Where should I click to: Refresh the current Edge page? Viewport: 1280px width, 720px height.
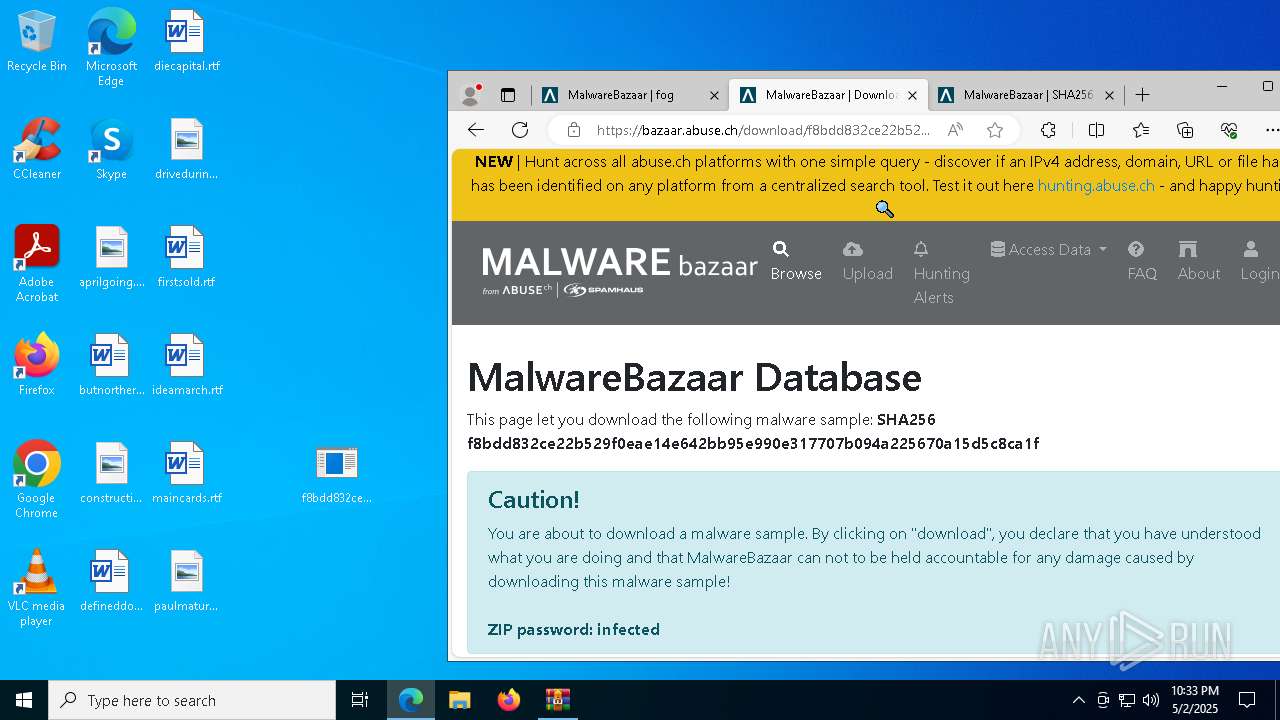pyautogui.click(x=520, y=130)
